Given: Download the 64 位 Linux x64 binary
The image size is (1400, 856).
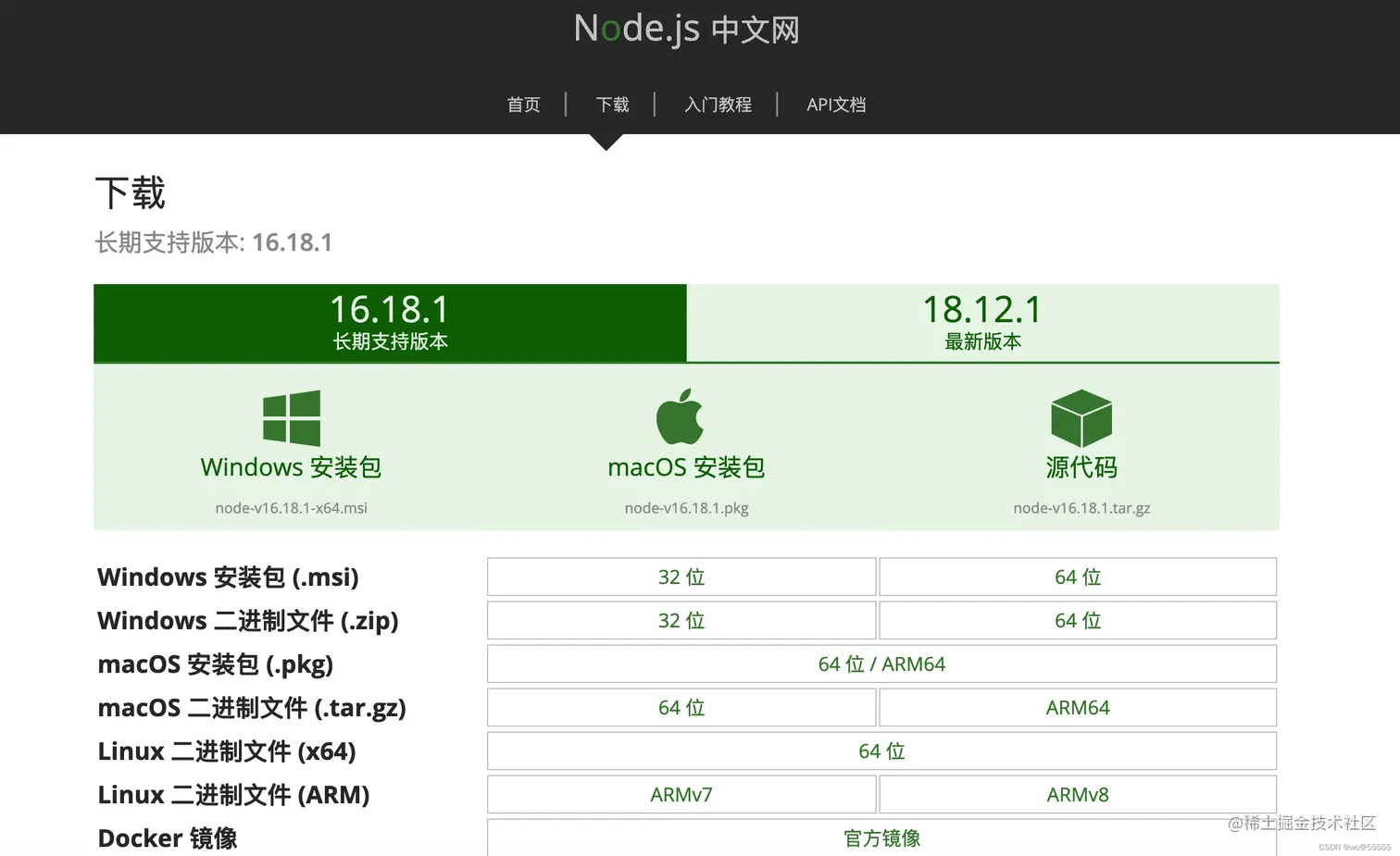Looking at the screenshot, I should 882,751.
